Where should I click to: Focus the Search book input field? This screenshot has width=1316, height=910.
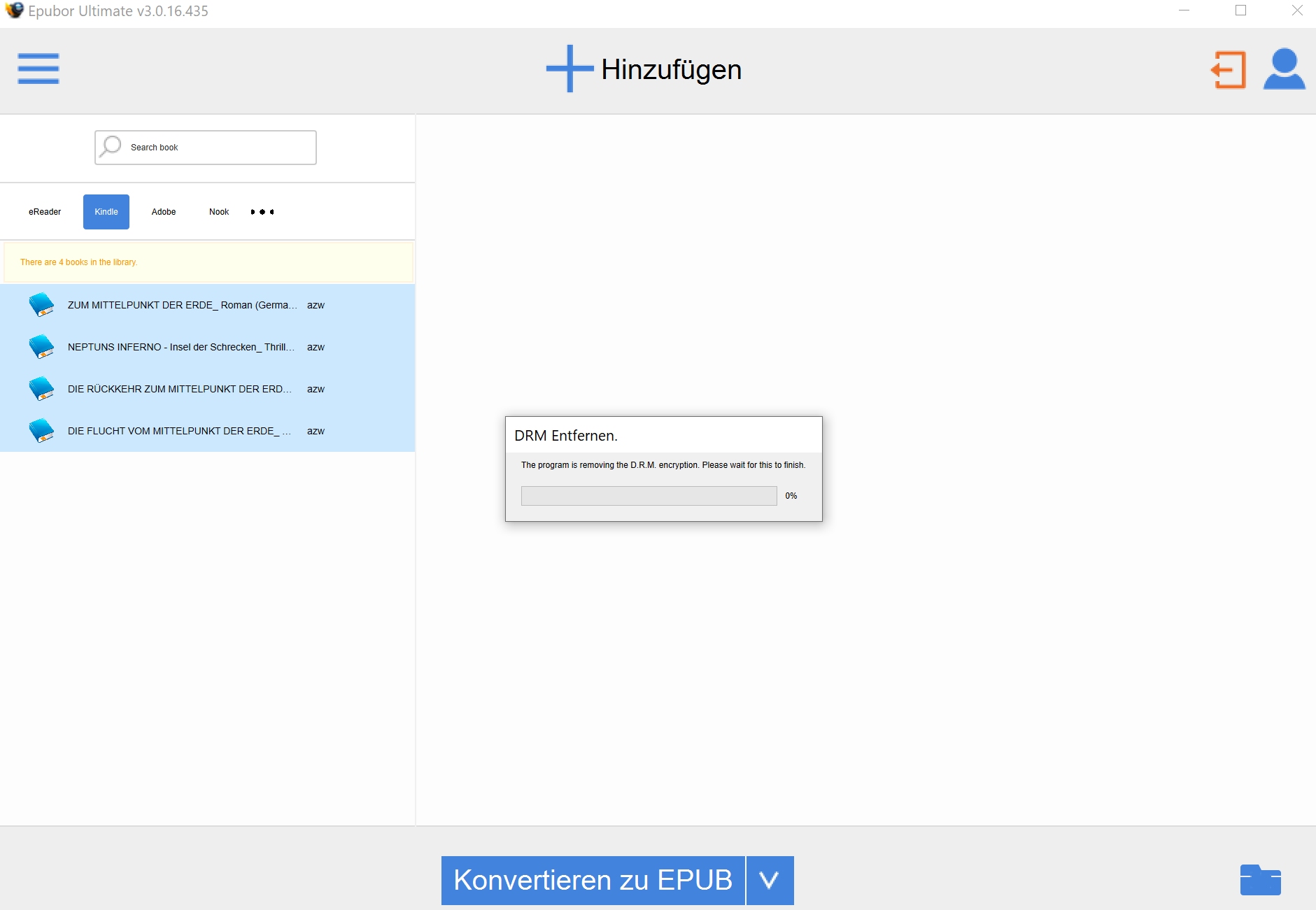coord(218,148)
